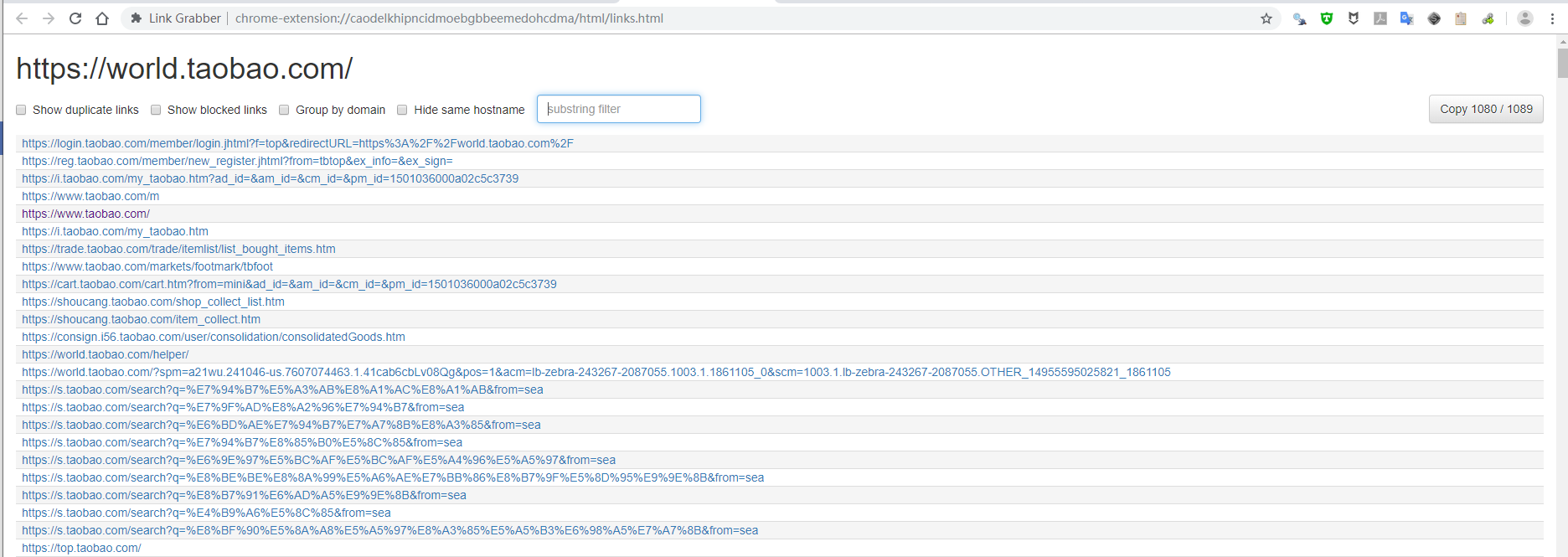Viewport: 1568px width, 557px height.
Task: Focus the substring filter input
Action: 619,109
